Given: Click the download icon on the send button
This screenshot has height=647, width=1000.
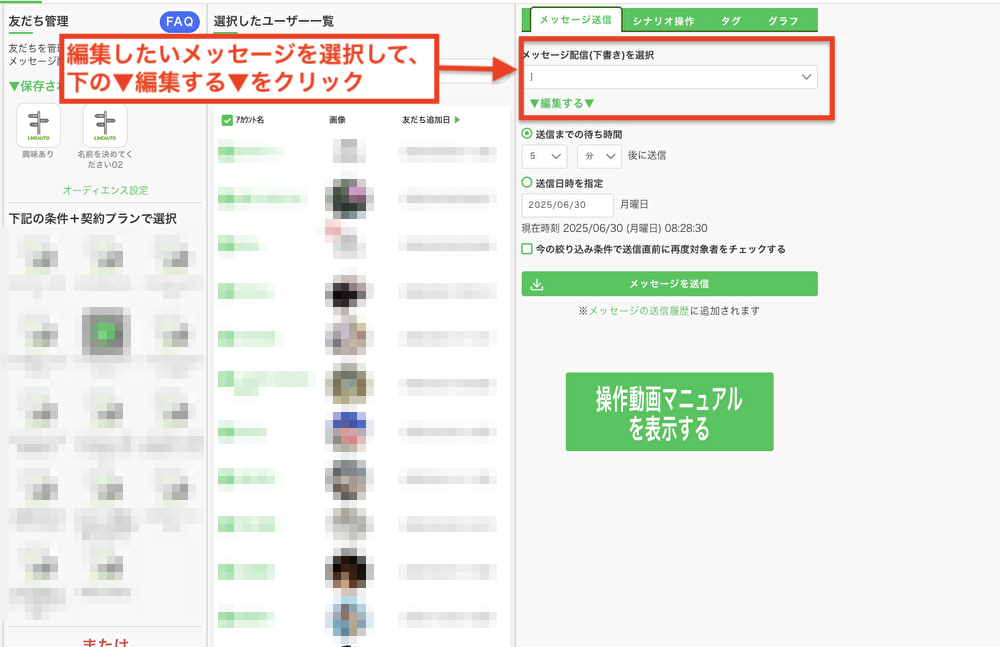Looking at the screenshot, I should tap(537, 284).
